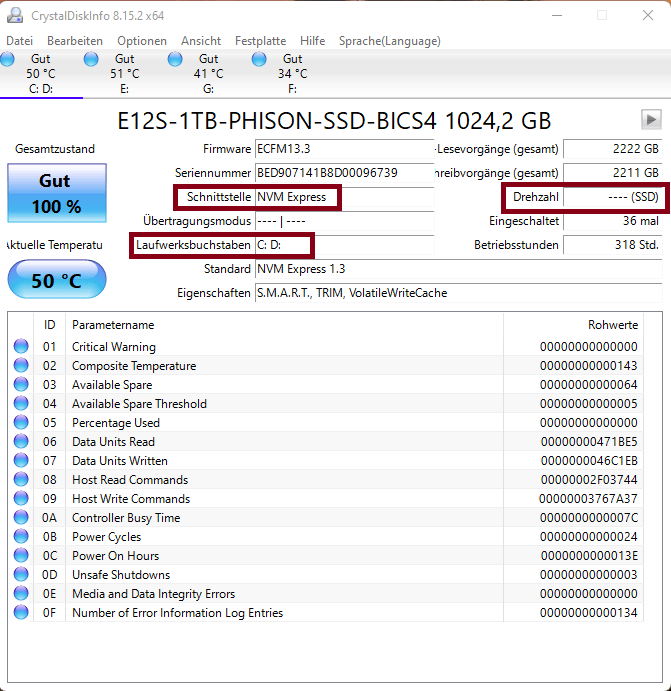Click the ID column header
This screenshot has height=691, width=671.
49,325
